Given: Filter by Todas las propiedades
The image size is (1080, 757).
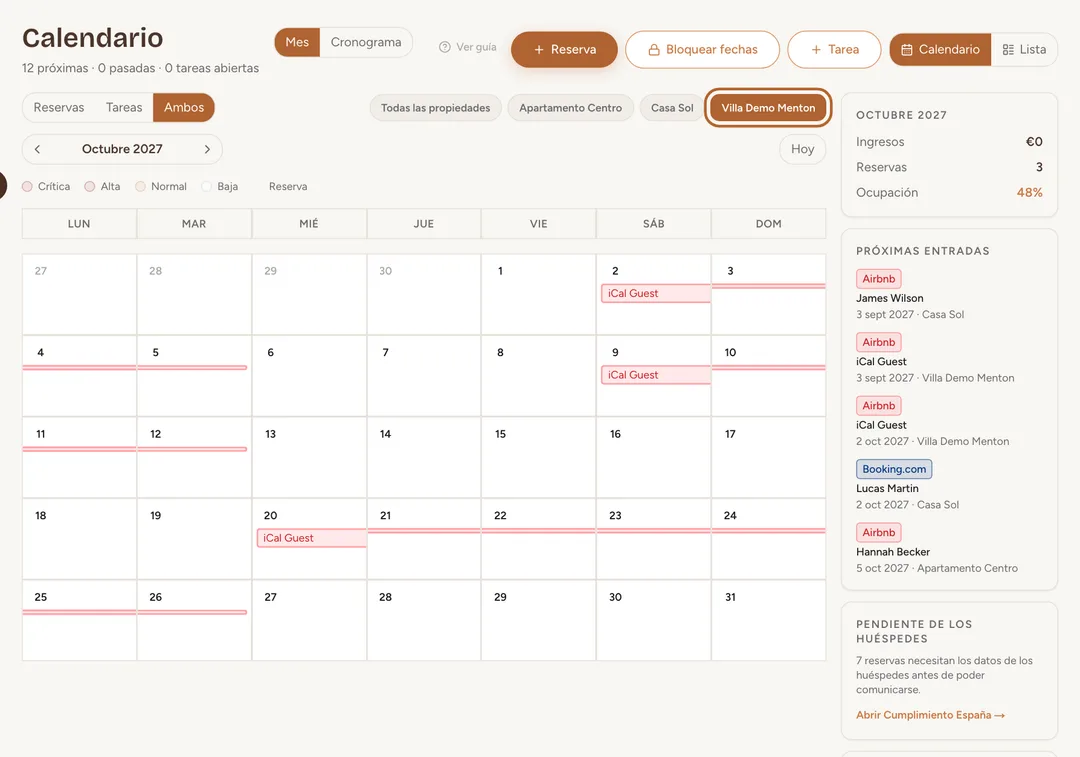Looking at the screenshot, I should point(435,107).
